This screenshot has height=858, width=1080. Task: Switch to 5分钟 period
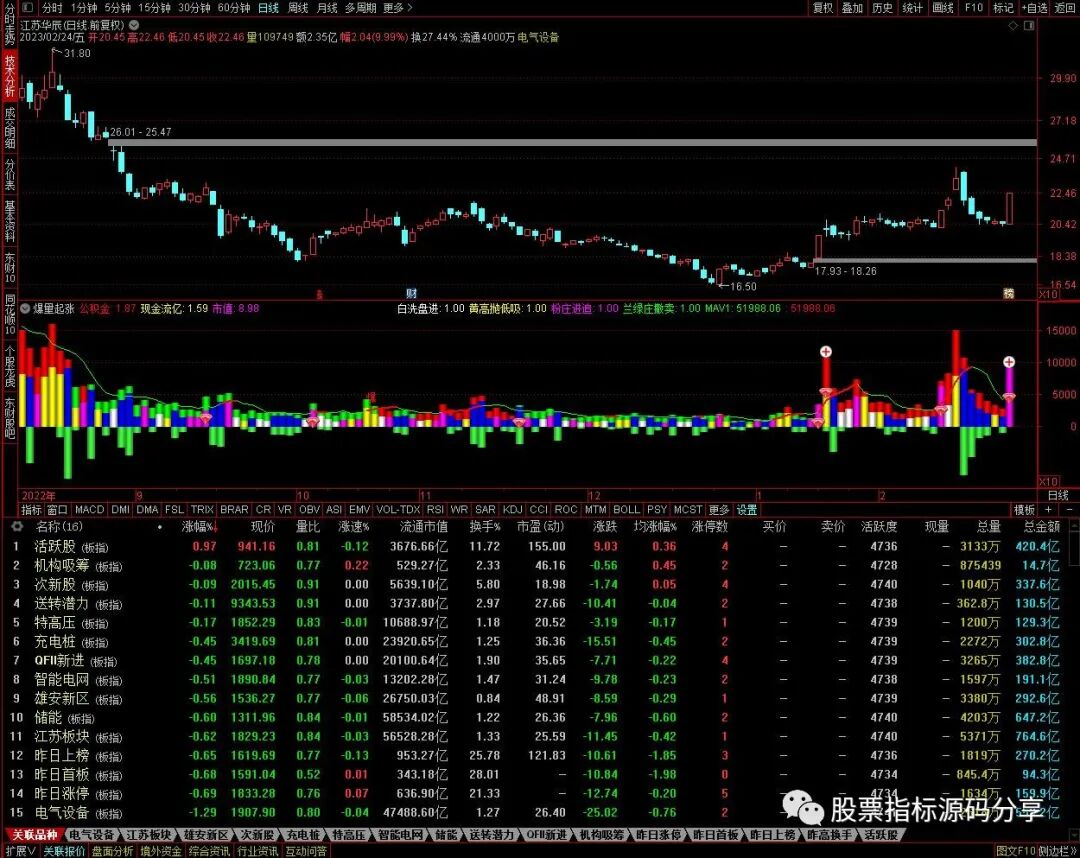pos(117,8)
